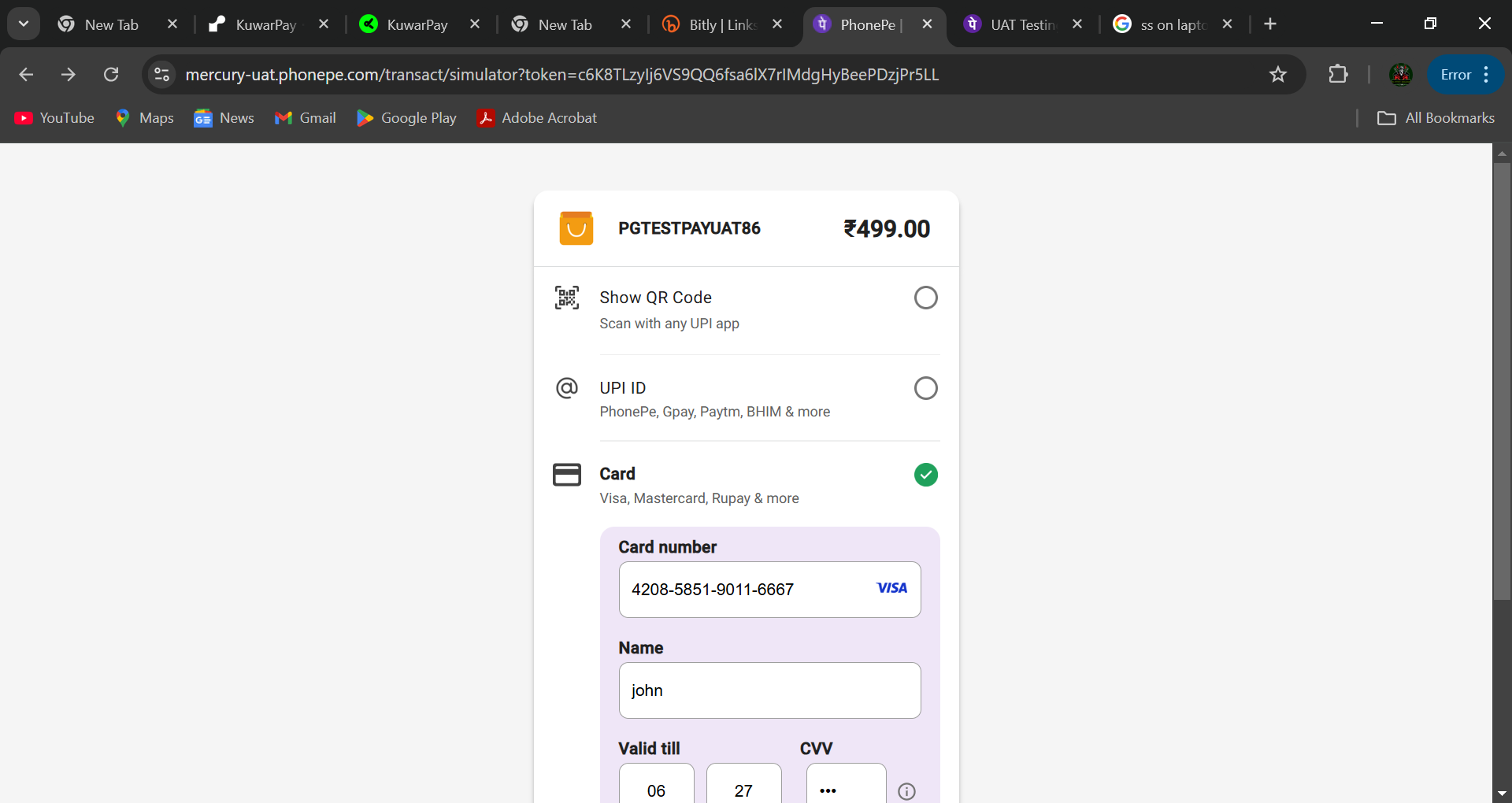The width and height of the screenshot is (1512, 803).
Task: Click the credit card icon
Action: 567,475
